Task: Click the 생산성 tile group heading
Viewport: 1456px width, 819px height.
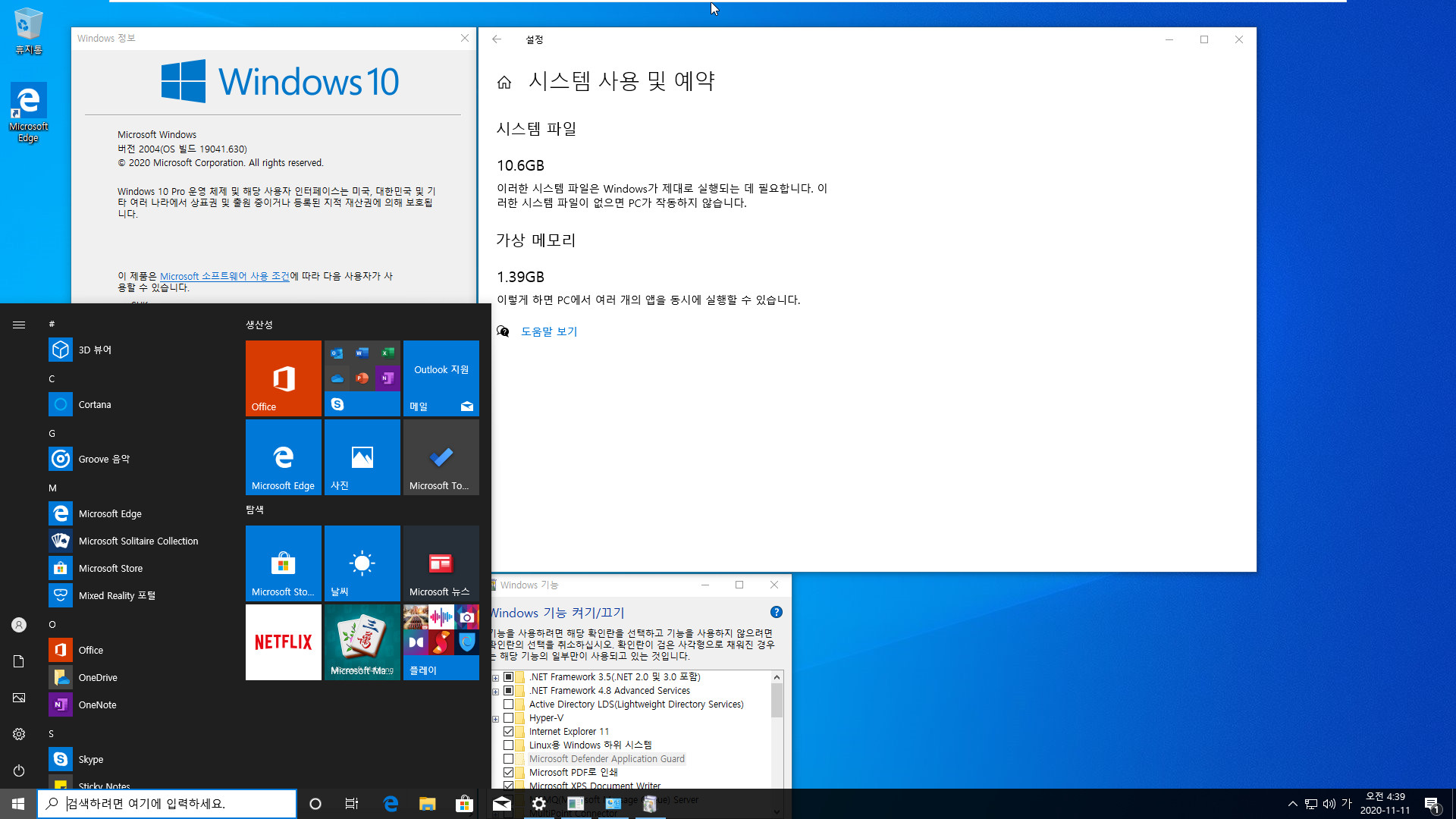Action: 259,325
